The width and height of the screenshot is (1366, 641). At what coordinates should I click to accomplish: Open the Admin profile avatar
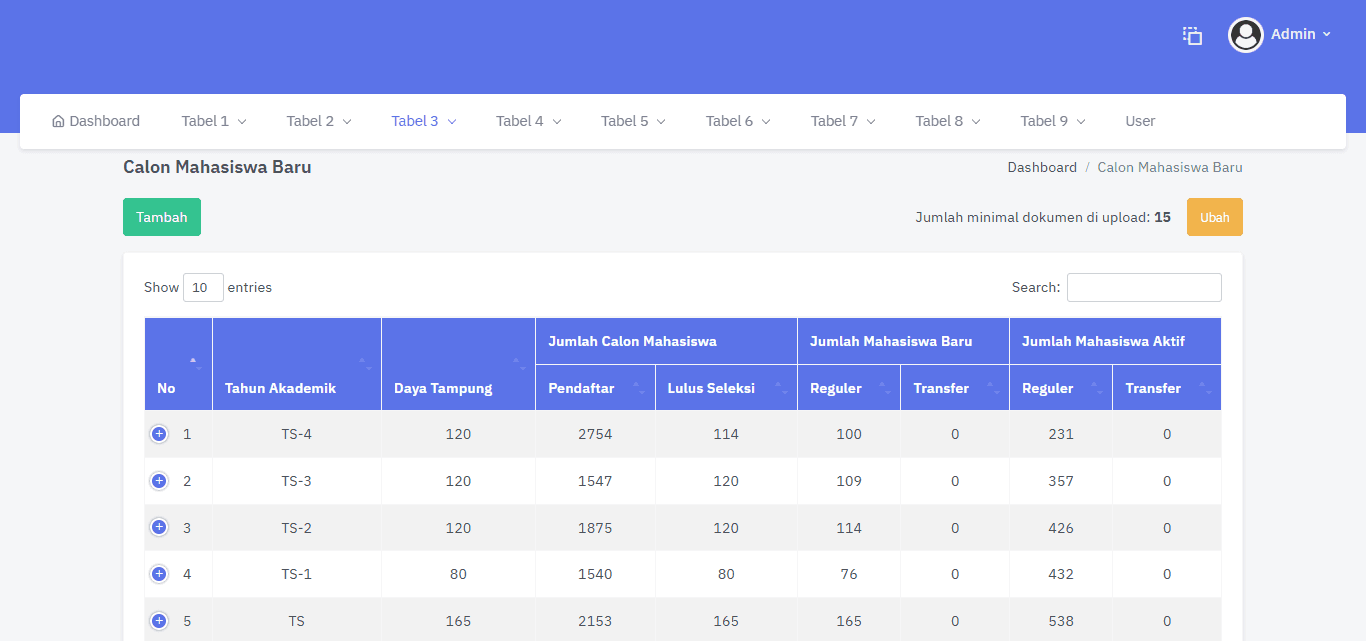click(1246, 35)
